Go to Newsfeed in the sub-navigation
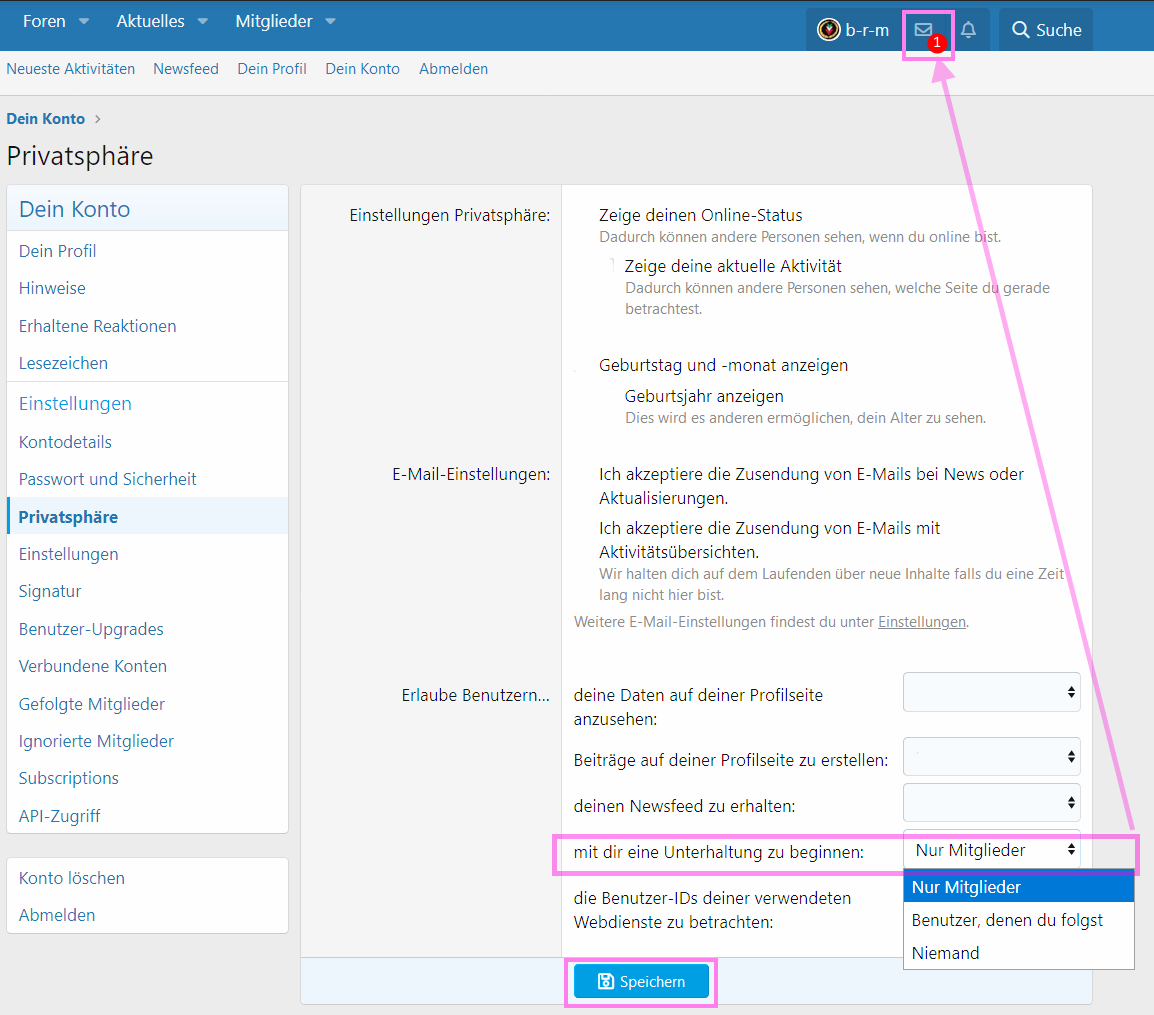 [x=186, y=69]
